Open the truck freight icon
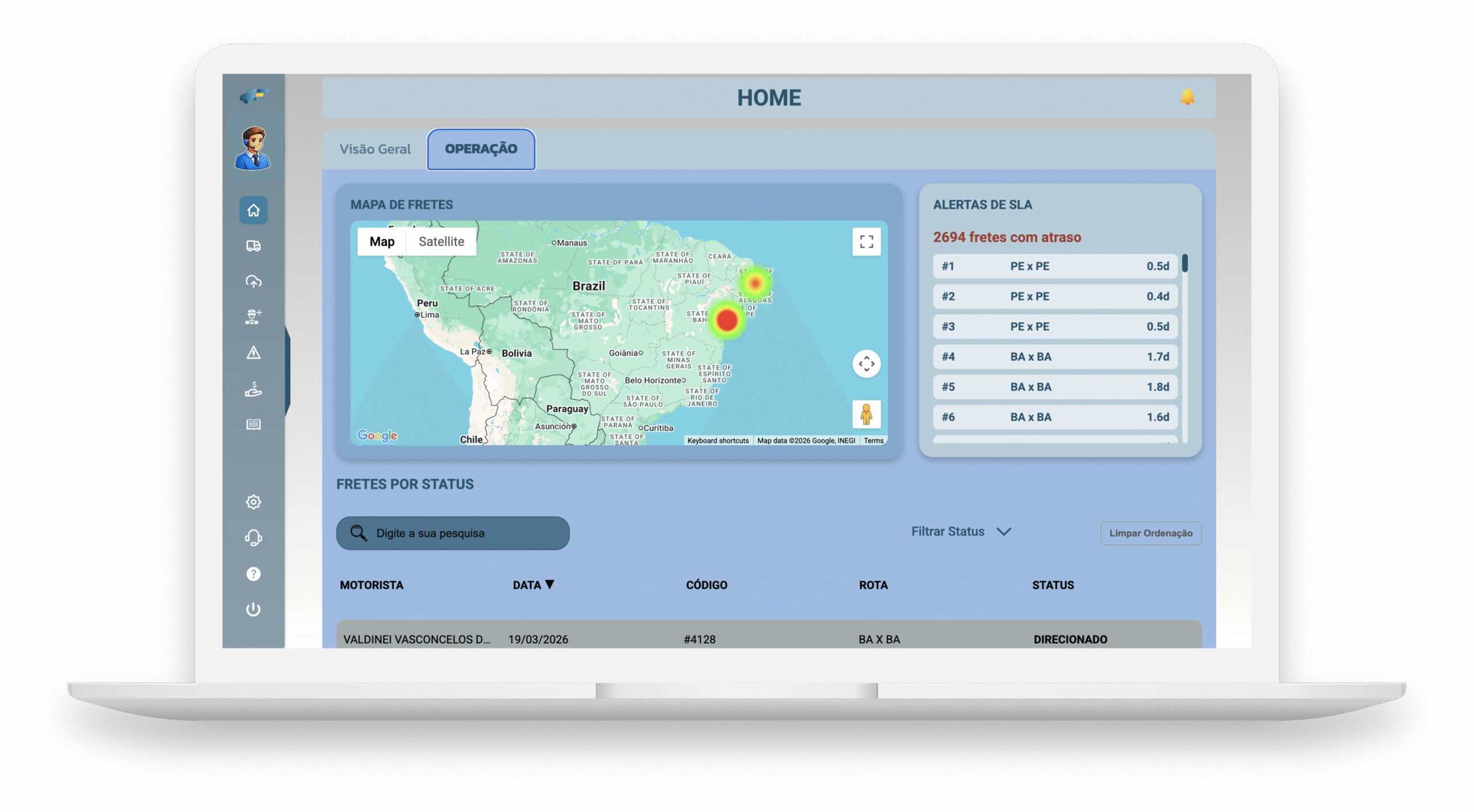The height and width of the screenshot is (812, 1474). coord(253,246)
